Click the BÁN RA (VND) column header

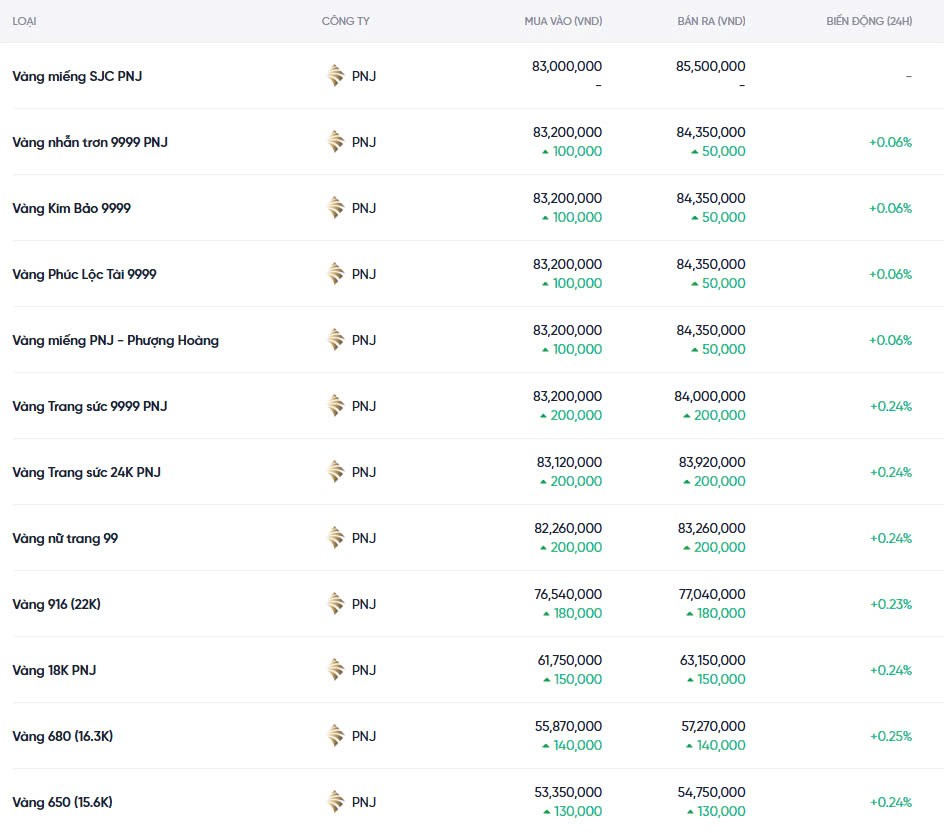(x=708, y=21)
